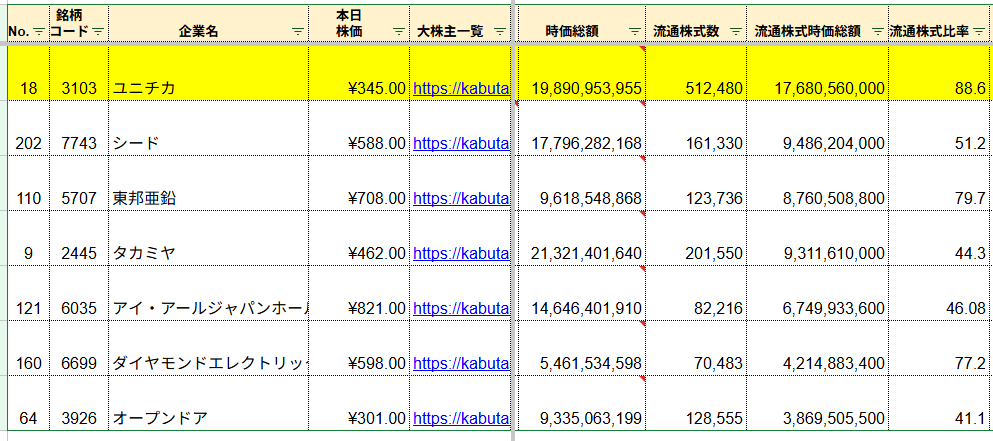Select the 企業名 header cell
The width and height of the screenshot is (993, 441).
click(x=208, y=24)
